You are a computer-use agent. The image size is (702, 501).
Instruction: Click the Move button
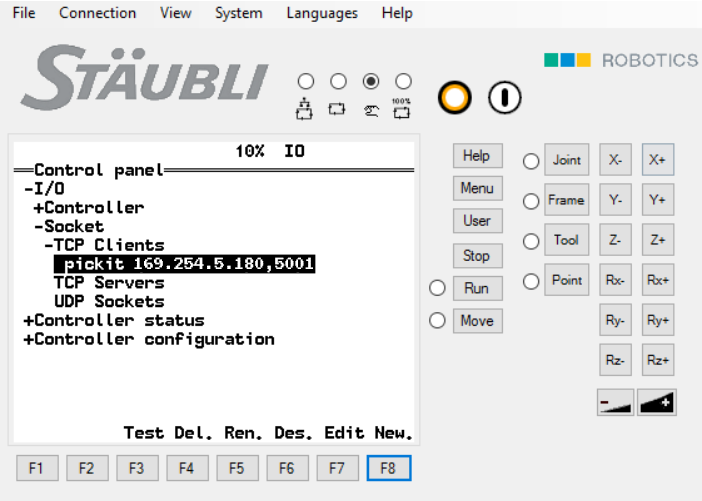pos(477,321)
